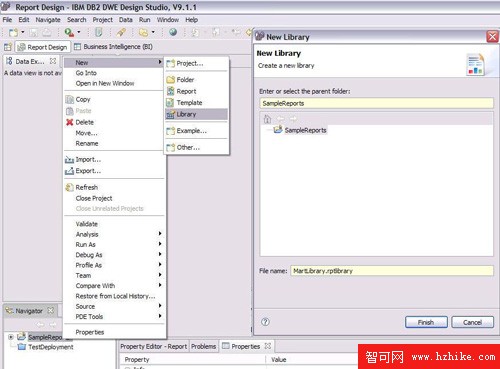Screen dimensions: 500x369
Task: Switch to Property Editor - Report tab
Action: coord(153,347)
